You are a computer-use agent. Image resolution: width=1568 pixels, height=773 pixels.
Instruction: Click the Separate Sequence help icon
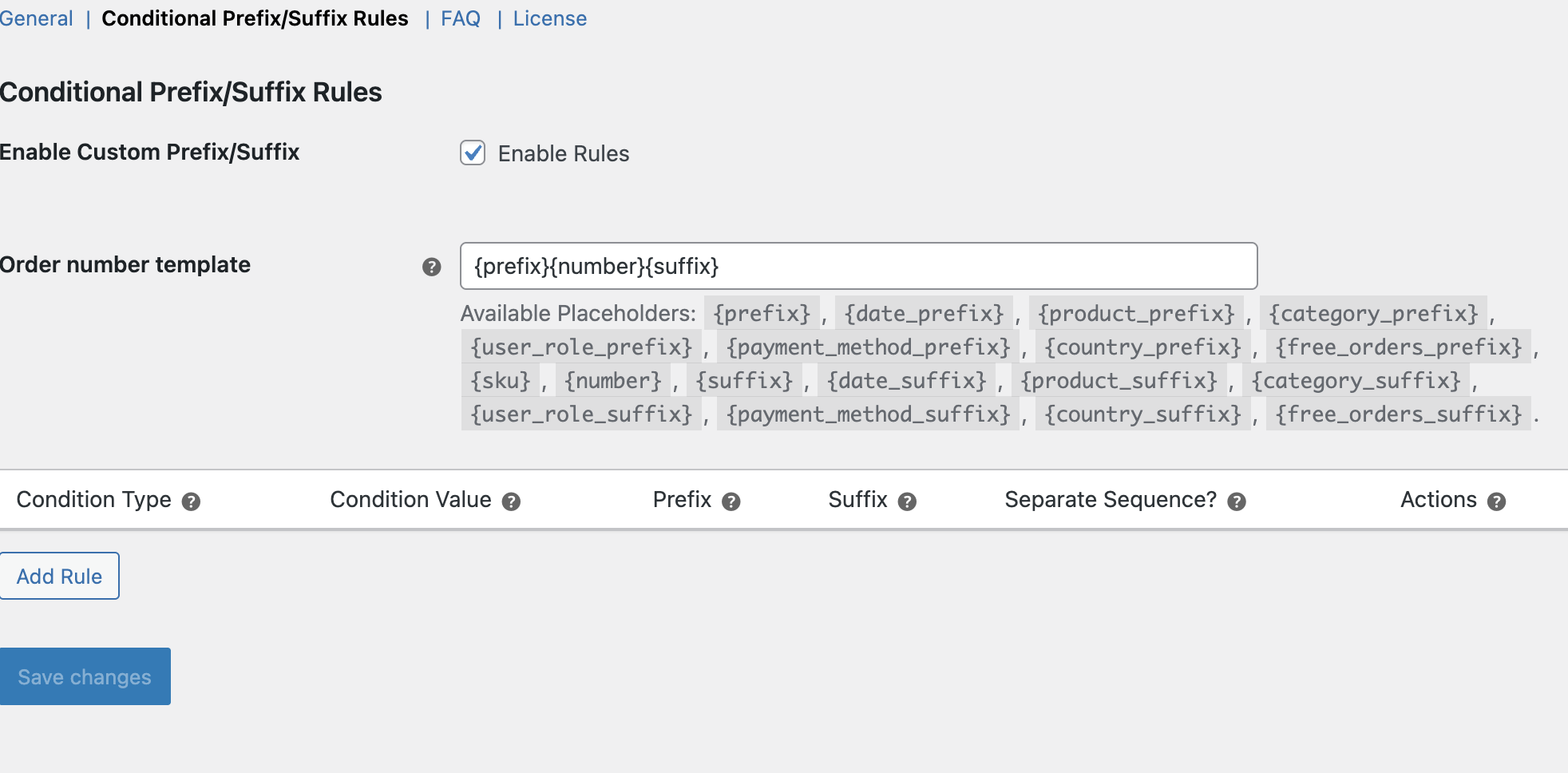point(1237,501)
